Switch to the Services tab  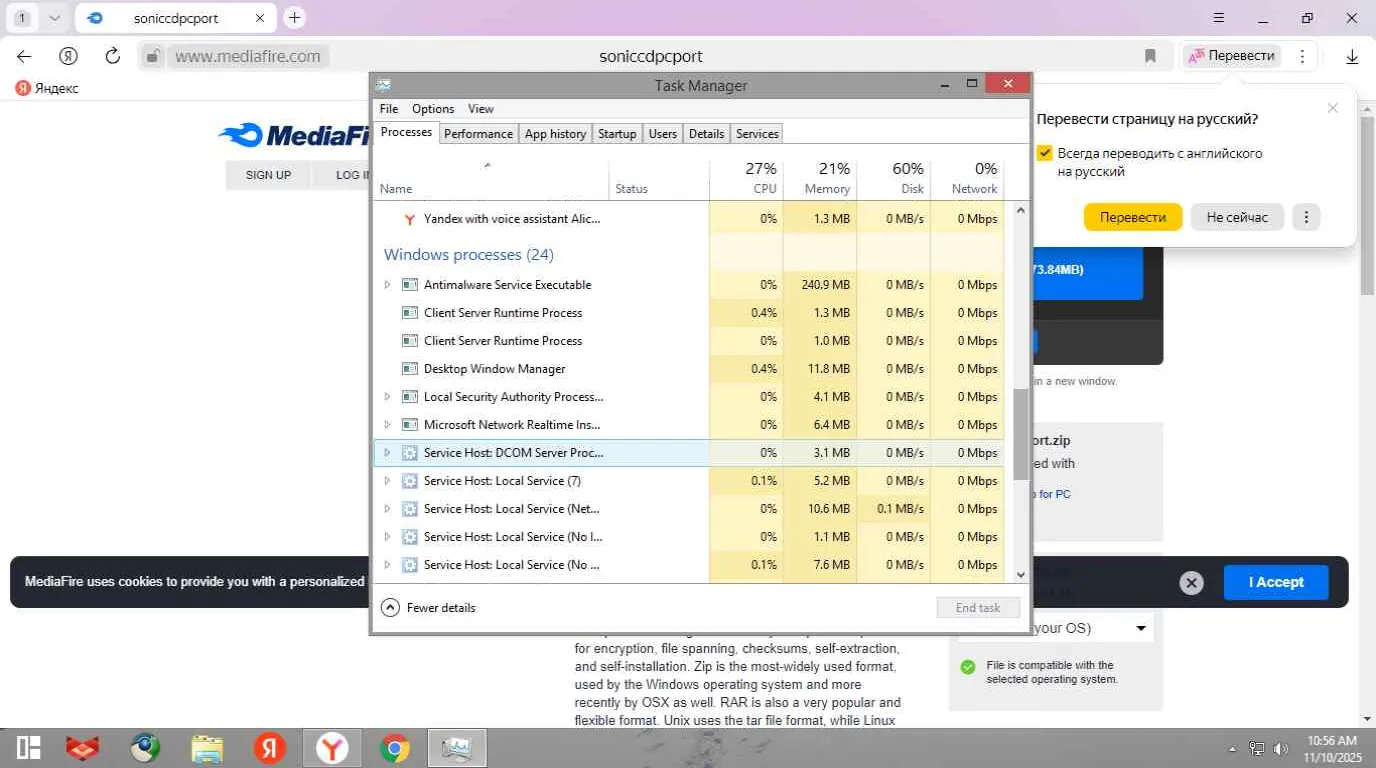[757, 134]
